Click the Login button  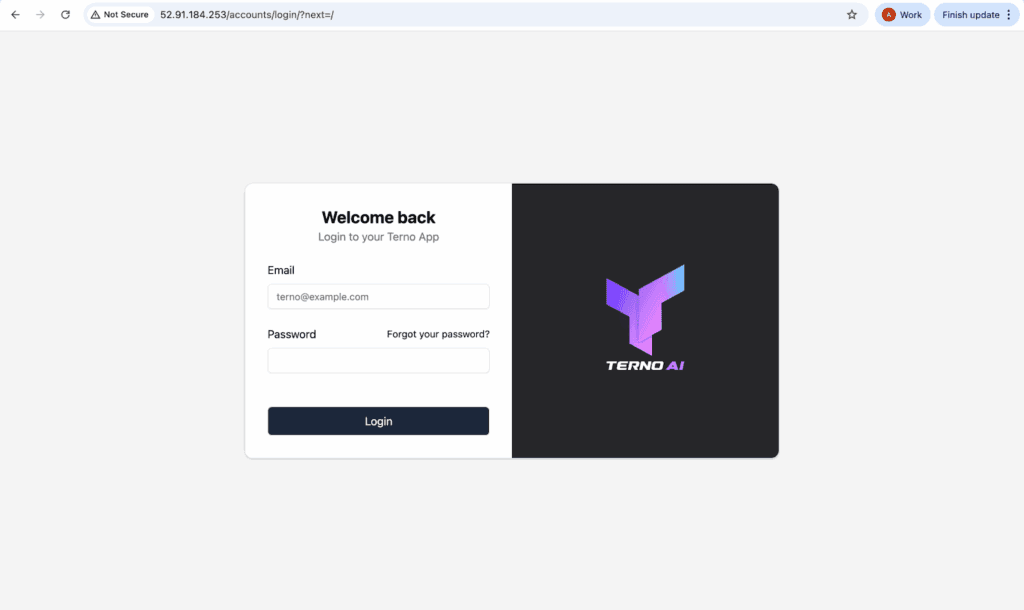tap(378, 421)
